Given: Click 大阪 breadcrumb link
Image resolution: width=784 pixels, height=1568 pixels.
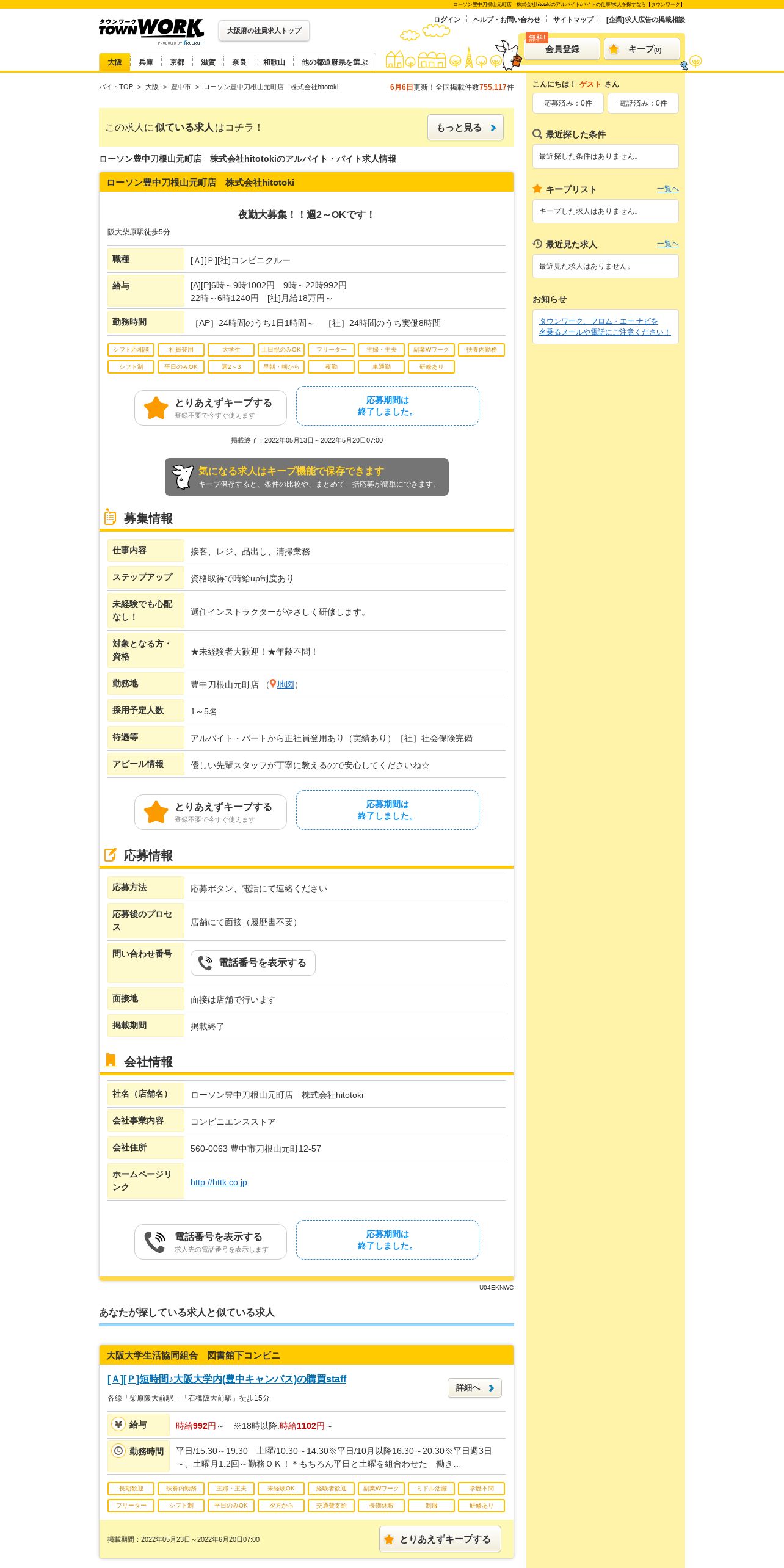Looking at the screenshot, I should [152, 87].
